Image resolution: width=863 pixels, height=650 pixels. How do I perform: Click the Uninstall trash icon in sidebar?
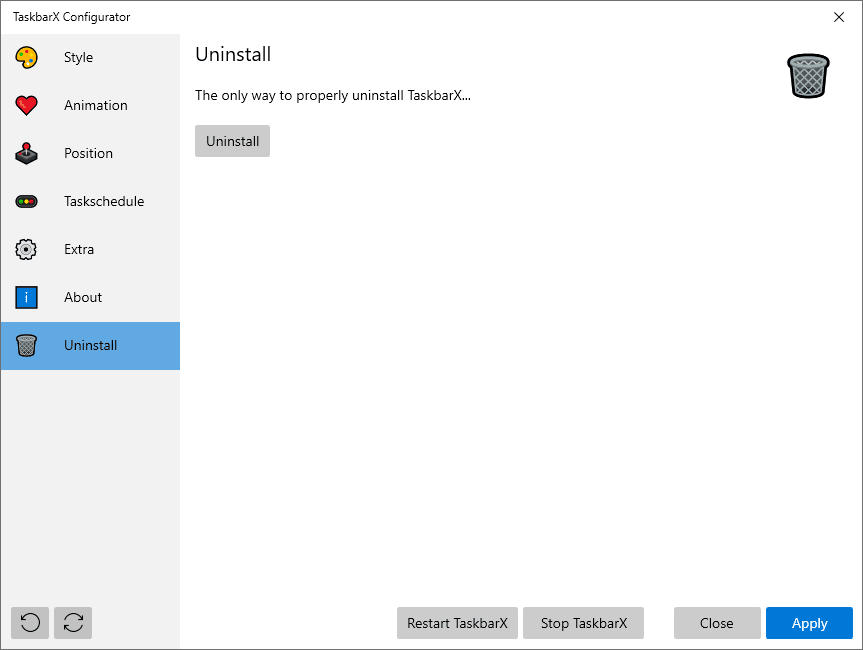pos(26,346)
